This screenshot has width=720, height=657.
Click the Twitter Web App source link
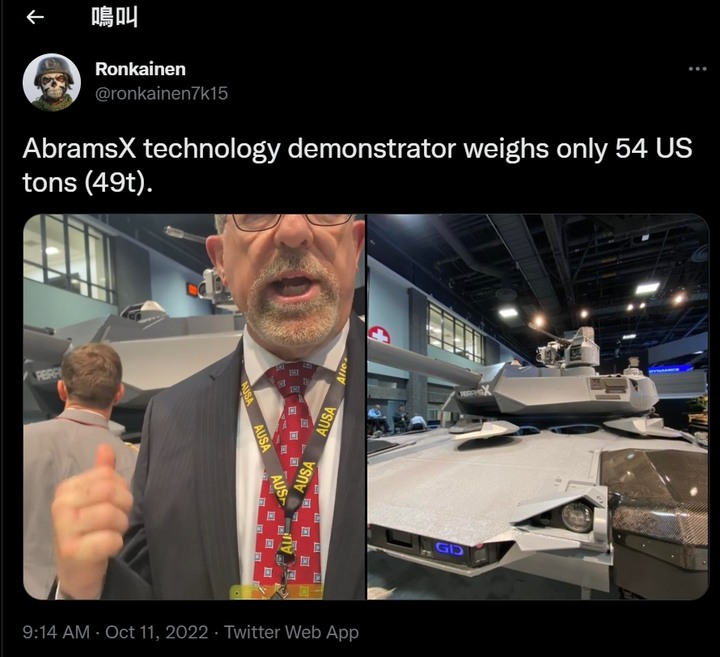(x=291, y=632)
